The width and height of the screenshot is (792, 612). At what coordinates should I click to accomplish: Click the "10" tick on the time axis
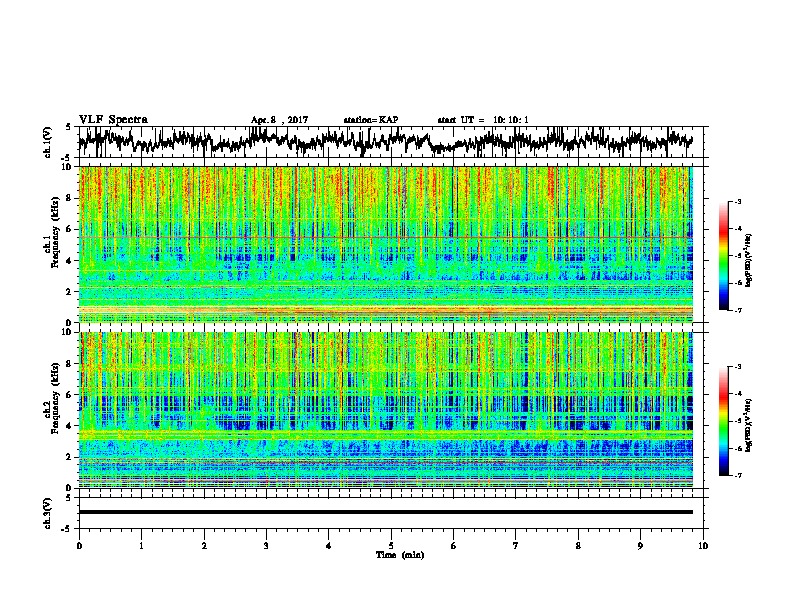pos(703,546)
